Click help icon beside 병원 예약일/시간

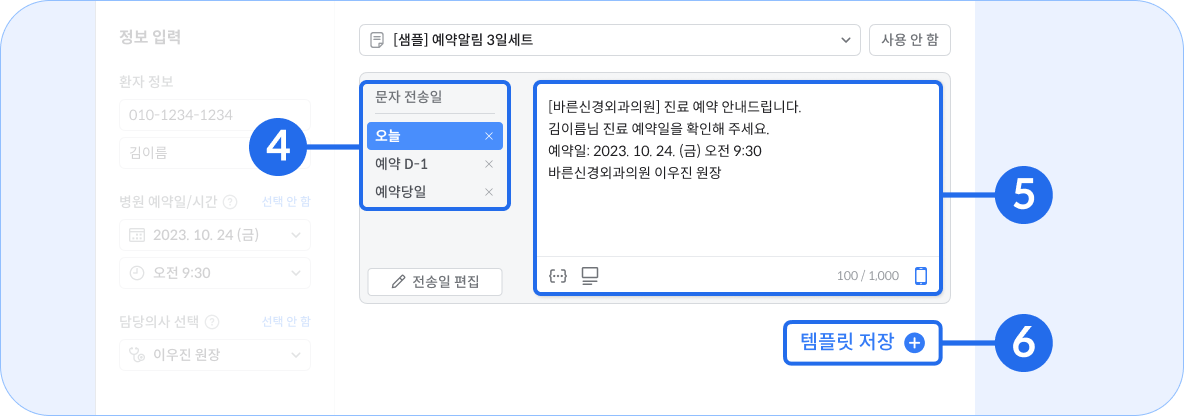[231, 202]
